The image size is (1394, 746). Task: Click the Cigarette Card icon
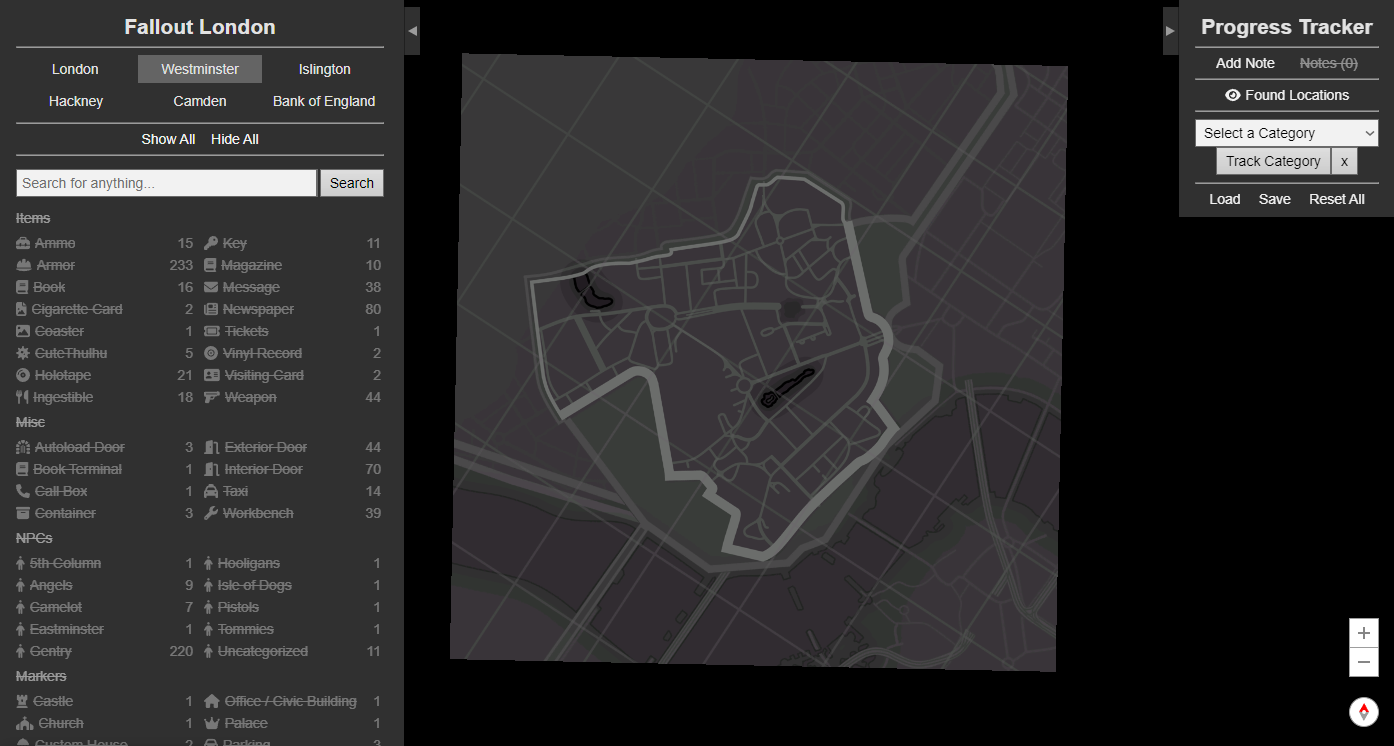[22, 309]
